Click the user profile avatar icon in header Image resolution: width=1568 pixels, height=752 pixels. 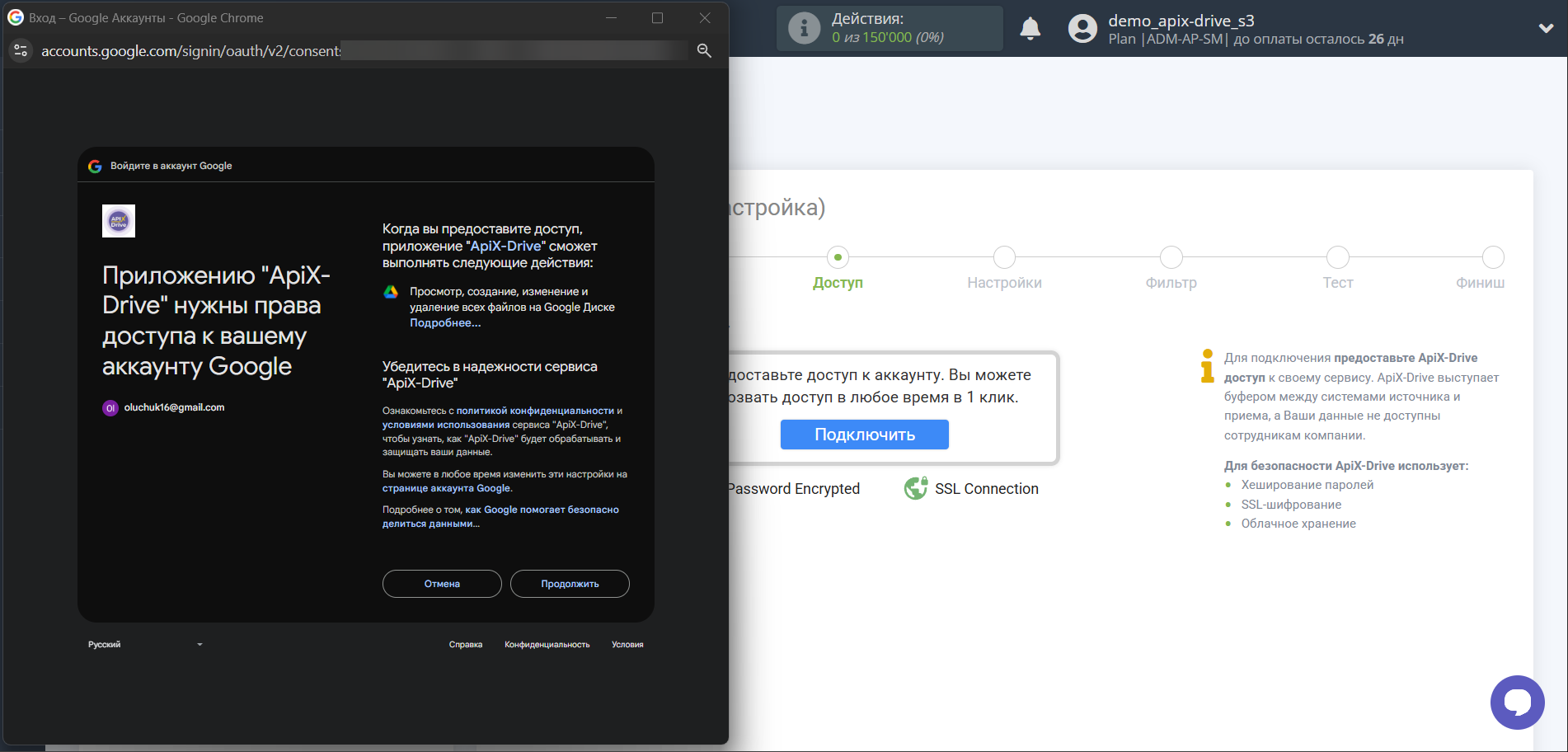pyautogui.click(x=1082, y=29)
